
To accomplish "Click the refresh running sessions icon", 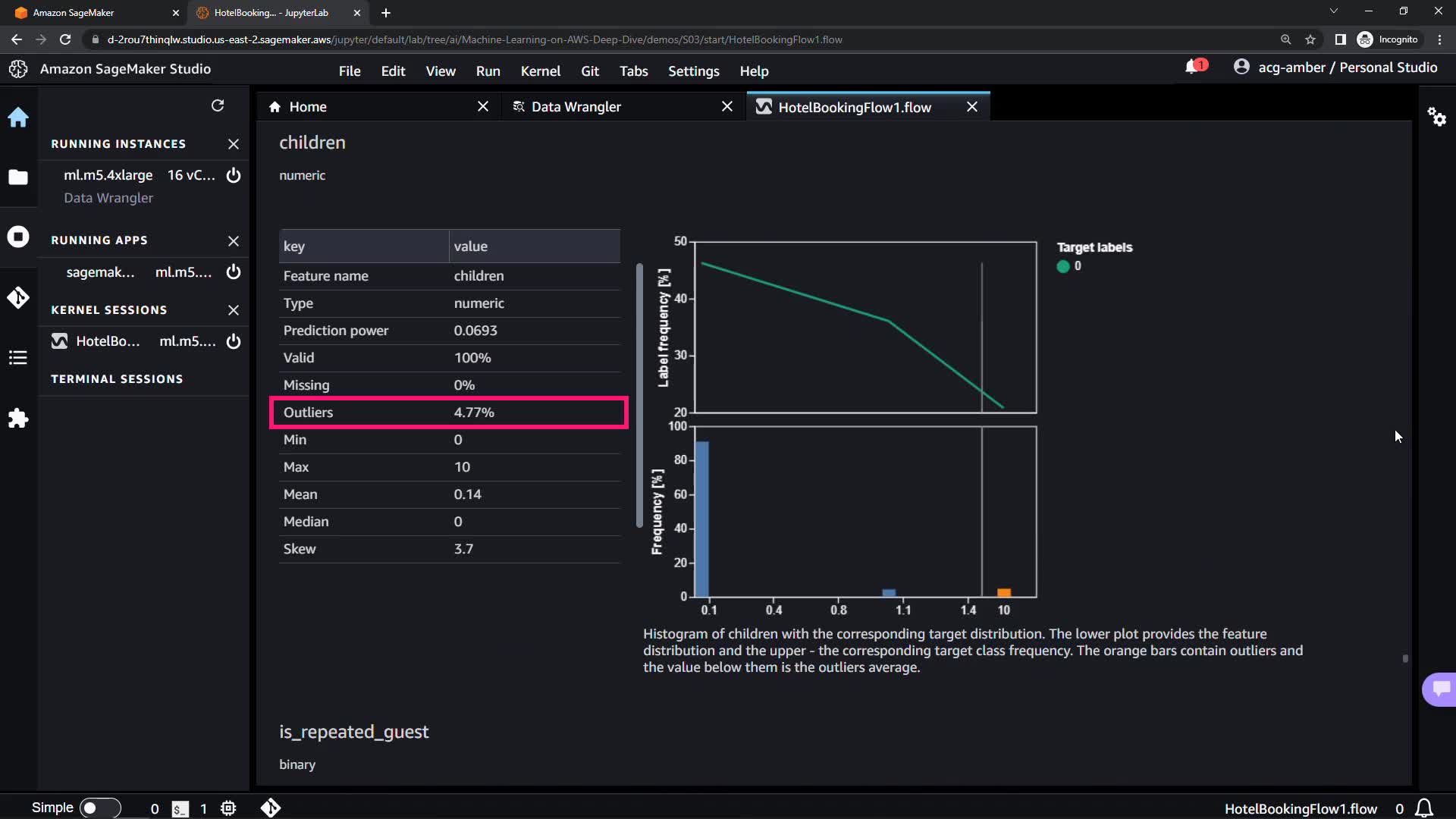I will (218, 105).
